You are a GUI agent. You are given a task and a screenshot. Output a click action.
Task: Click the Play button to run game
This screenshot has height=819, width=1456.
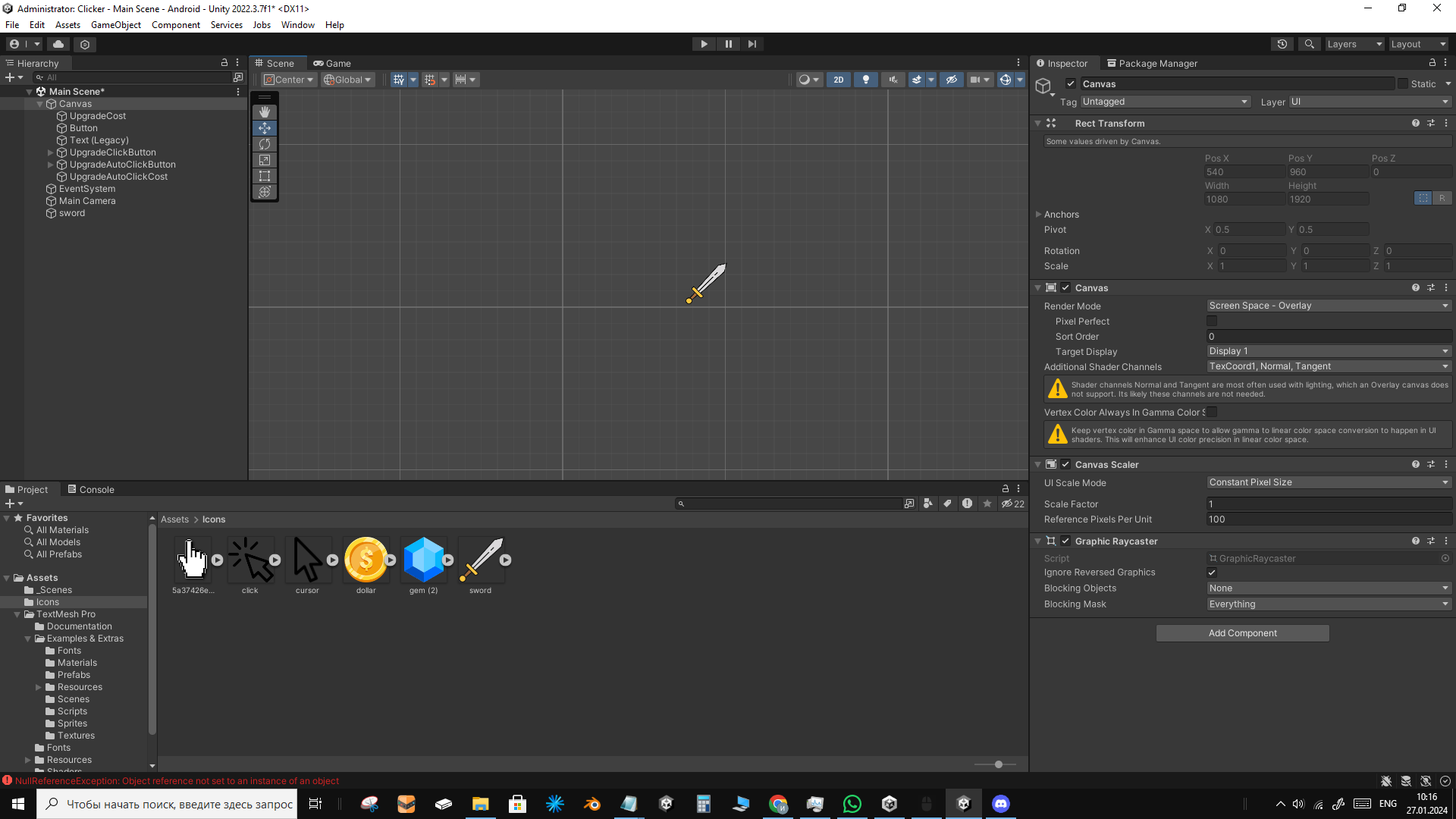pos(704,43)
